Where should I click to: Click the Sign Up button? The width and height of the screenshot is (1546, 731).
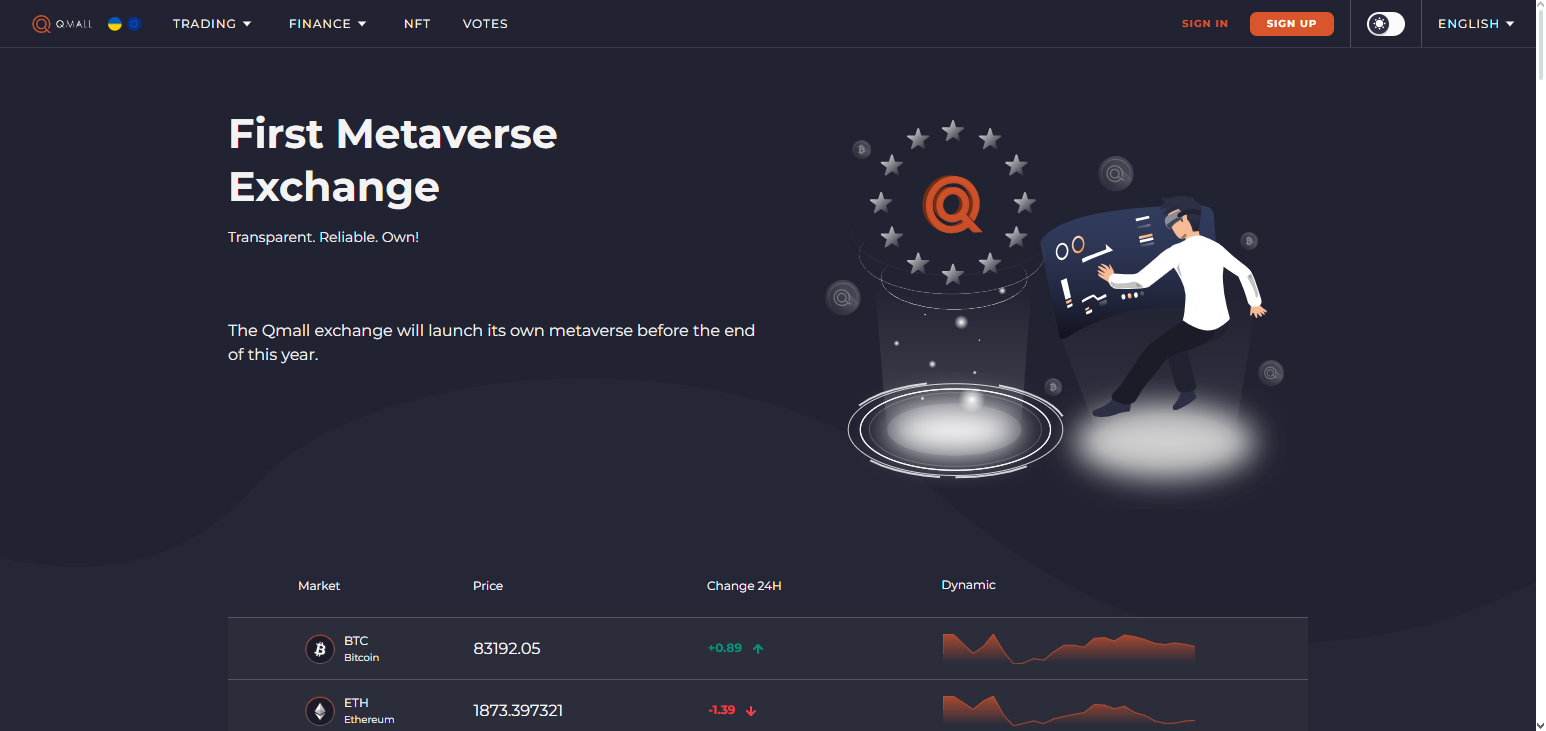pyautogui.click(x=1291, y=24)
